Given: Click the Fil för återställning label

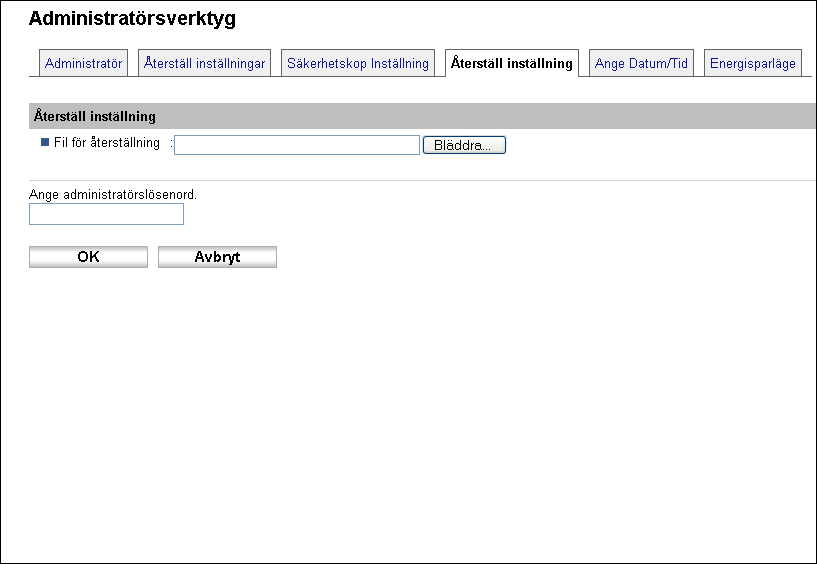Looking at the screenshot, I should [107, 142].
